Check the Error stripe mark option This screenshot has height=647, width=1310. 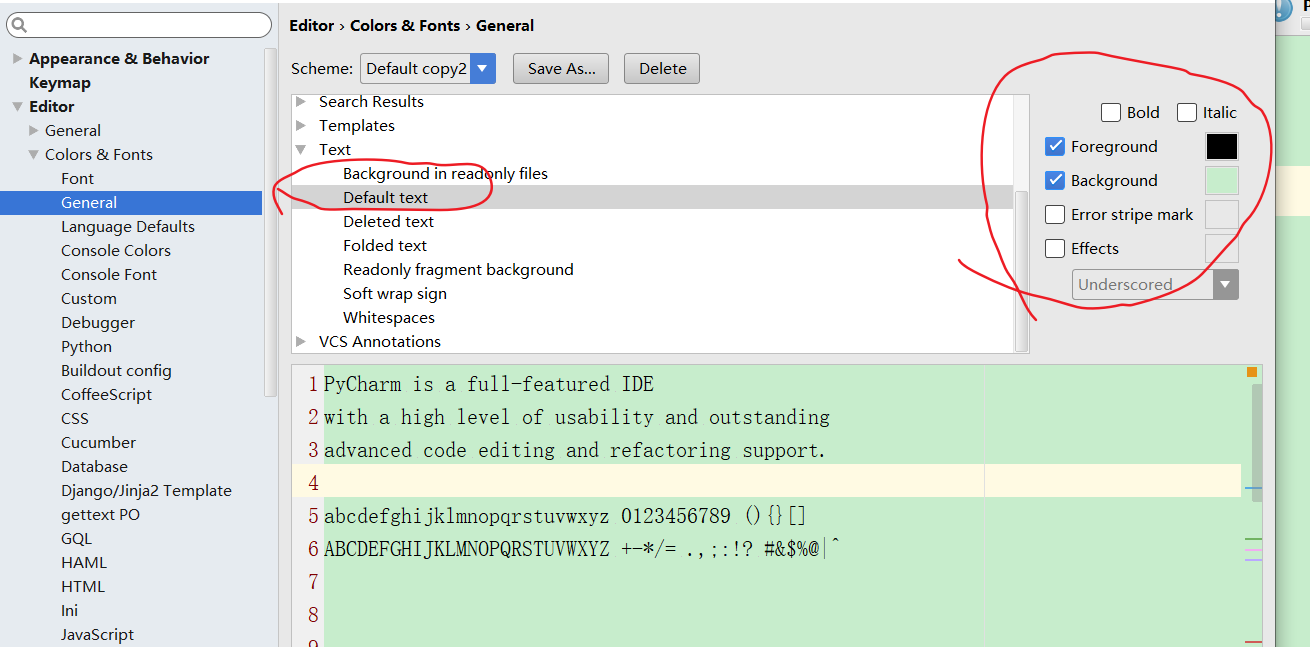1055,214
